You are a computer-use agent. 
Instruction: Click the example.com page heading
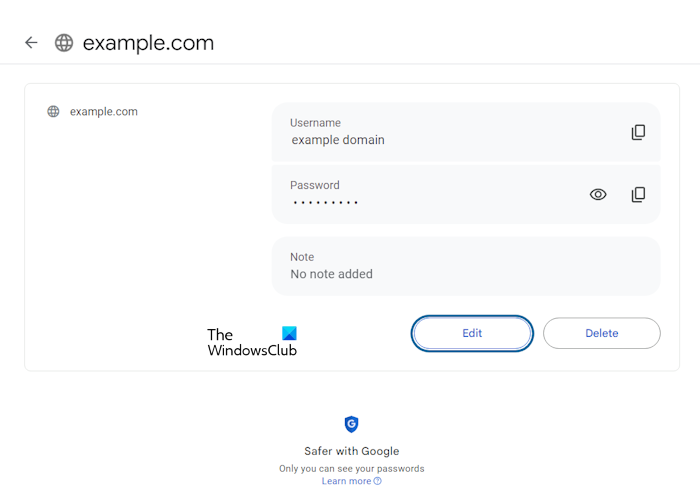(x=148, y=43)
